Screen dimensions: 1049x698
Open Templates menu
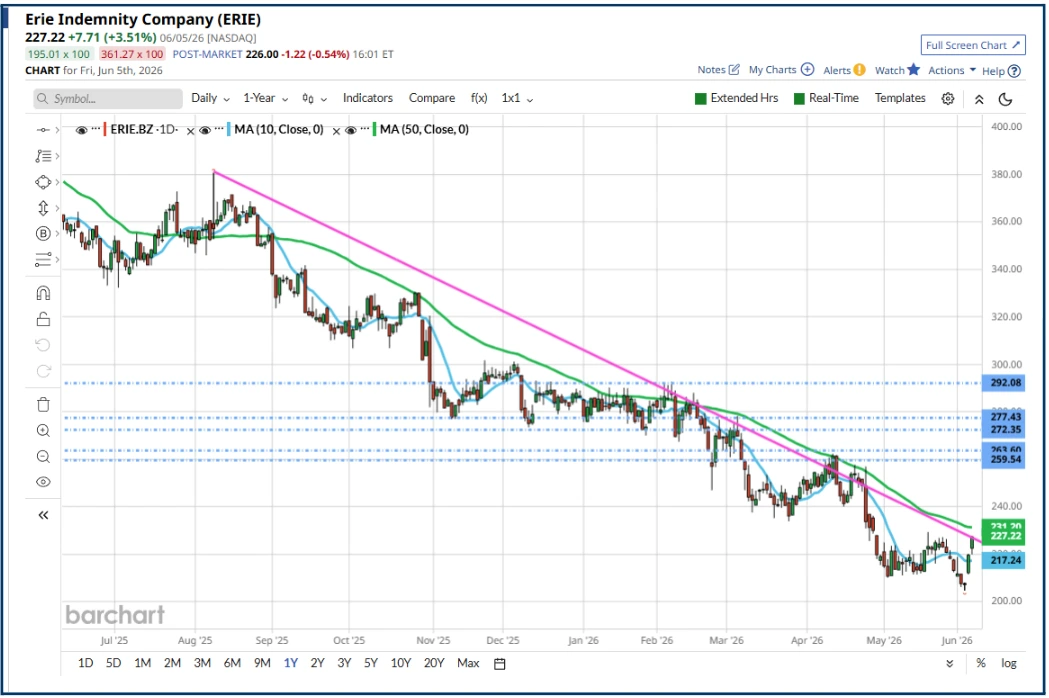click(900, 98)
